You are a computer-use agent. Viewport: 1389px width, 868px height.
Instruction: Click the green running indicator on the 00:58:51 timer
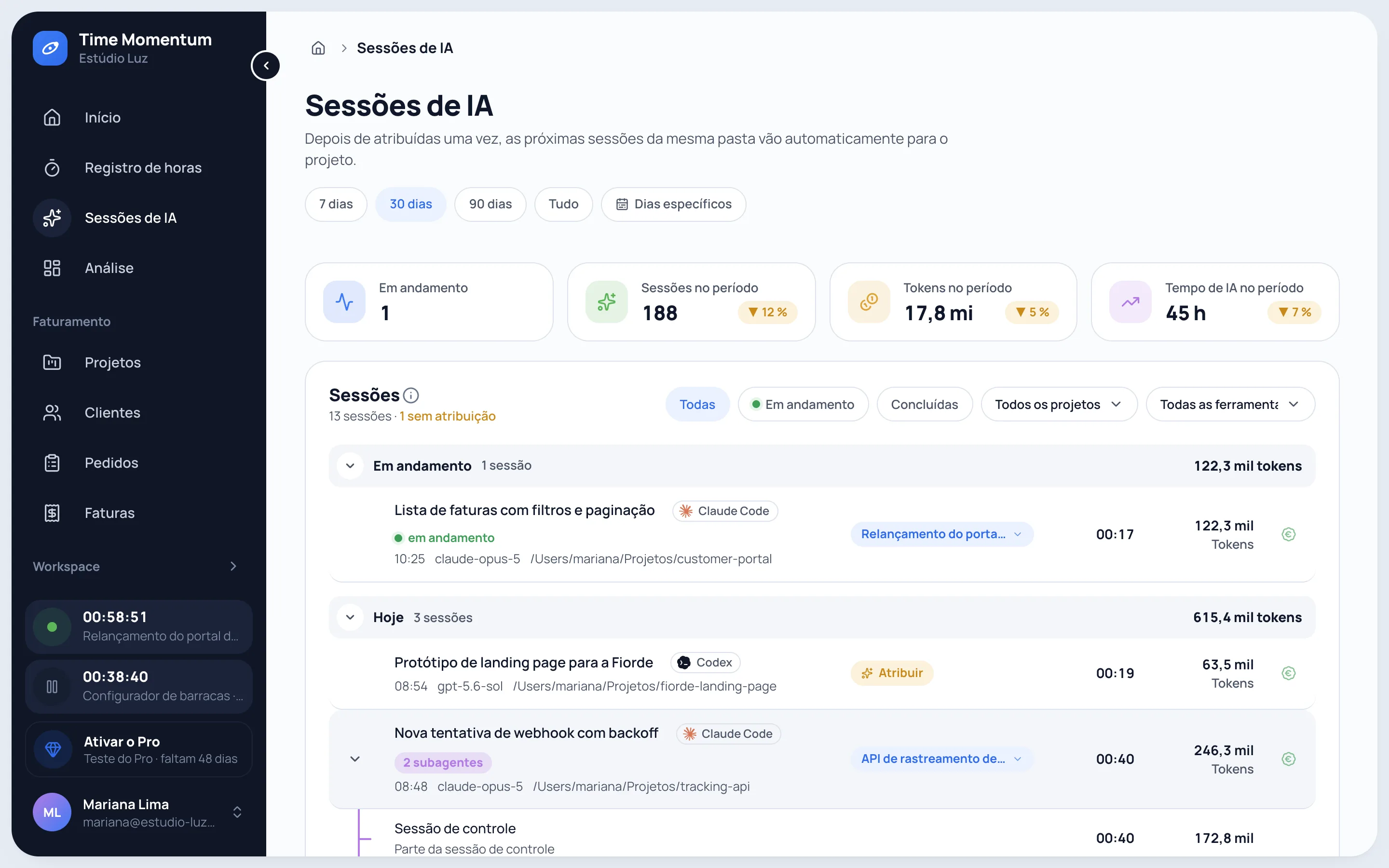52,627
